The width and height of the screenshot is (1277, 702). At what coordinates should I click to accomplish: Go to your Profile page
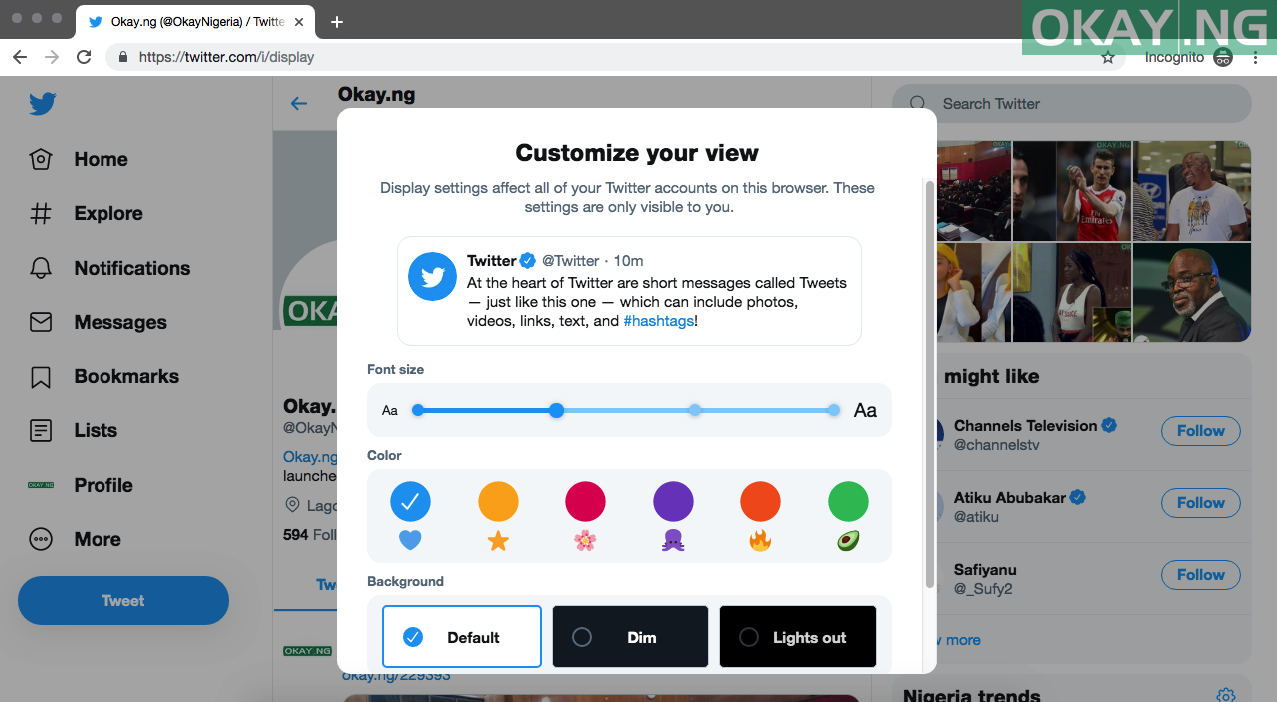coord(100,485)
